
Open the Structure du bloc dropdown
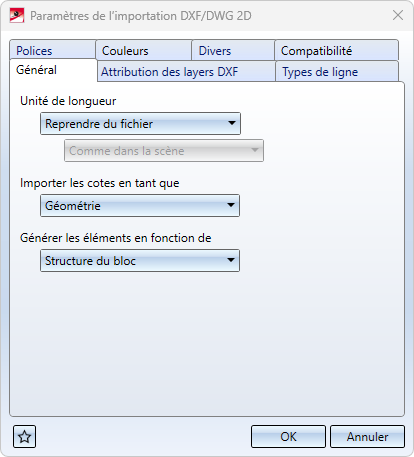tap(140, 261)
